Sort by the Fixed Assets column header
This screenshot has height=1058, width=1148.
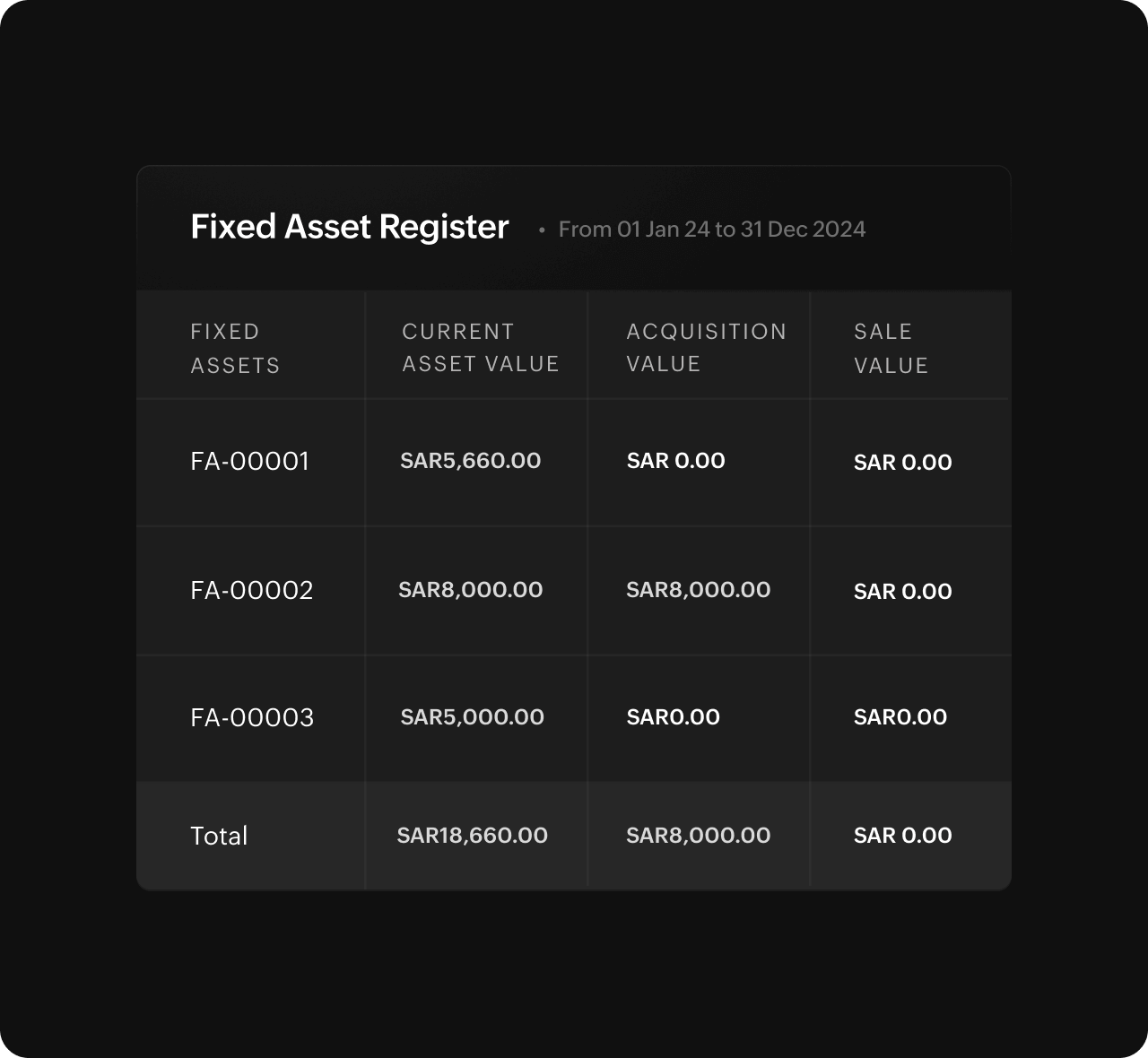(x=235, y=348)
